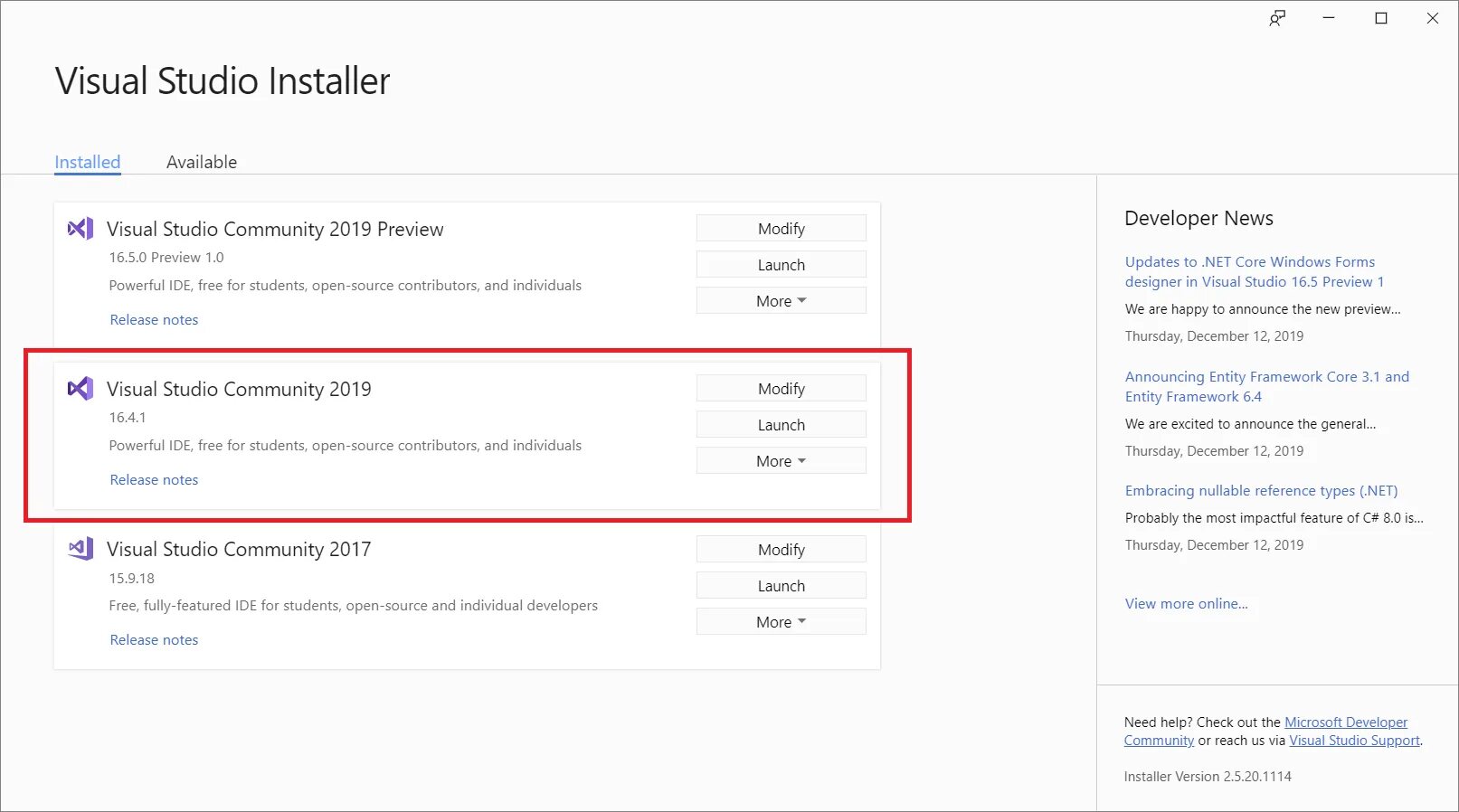This screenshot has width=1459, height=812.
Task: Click the 15.9.18 version number
Action: point(132,579)
